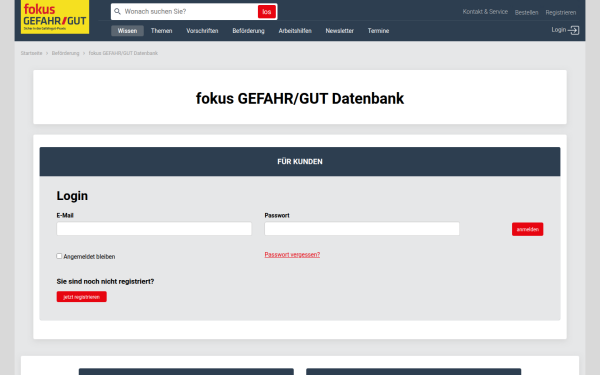
Task: Click breadcrumb 'fokus GEFAHR/GUT Datenbank'
Action: (123, 53)
